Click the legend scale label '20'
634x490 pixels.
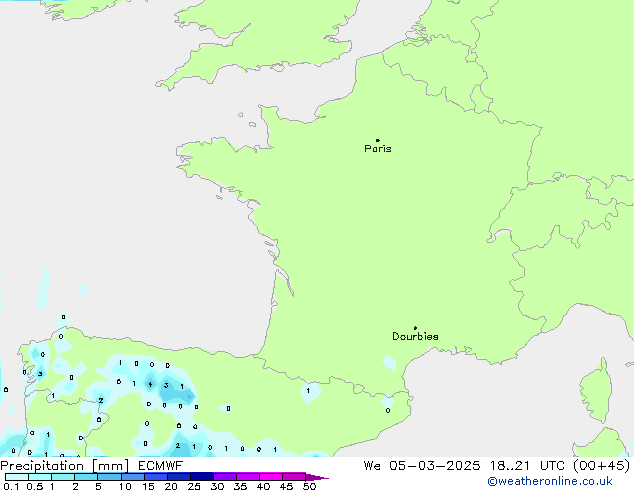point(171,486)
